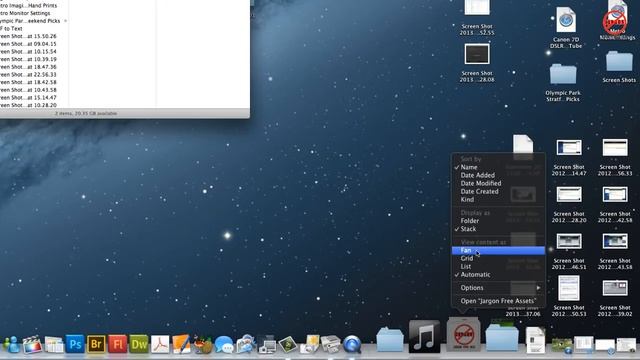Open the Olympic Park Stratf...Picks desktop folder
The width and height of the screenshot is (640, 360).
click(563, 82)
